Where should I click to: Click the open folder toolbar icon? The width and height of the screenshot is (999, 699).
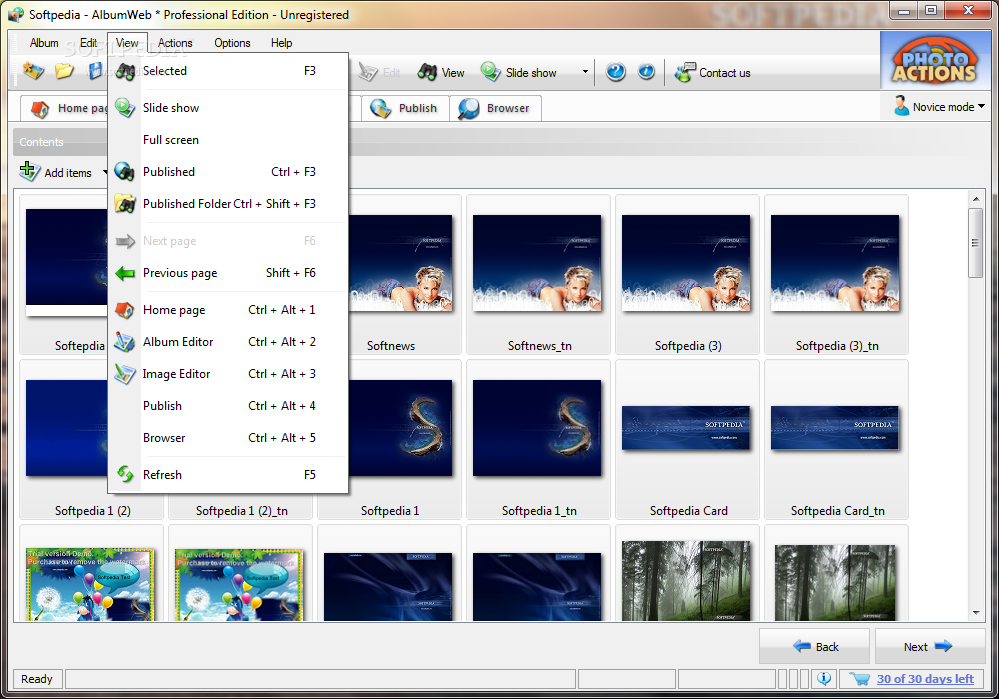coord(64,71)
